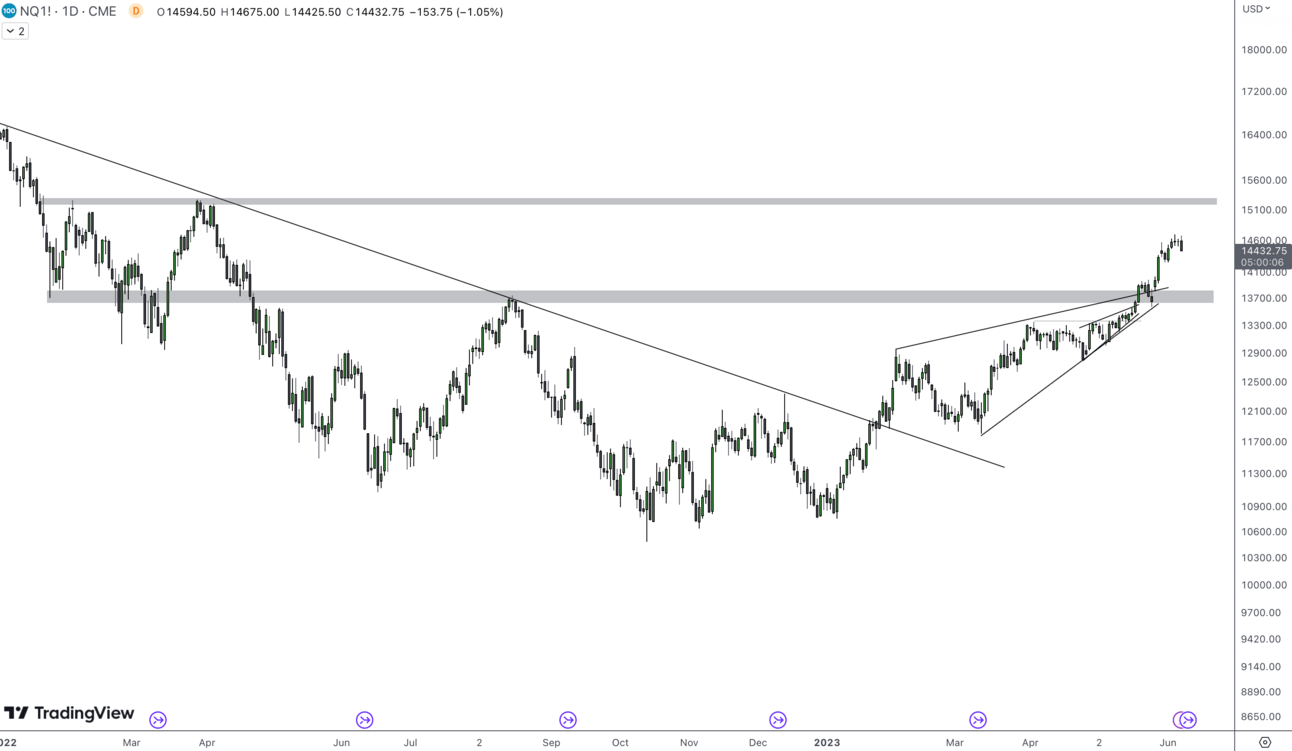Click the NQ1! symbol logo badge
Viewport: 1292px width, 751px height.
(9, 11)
